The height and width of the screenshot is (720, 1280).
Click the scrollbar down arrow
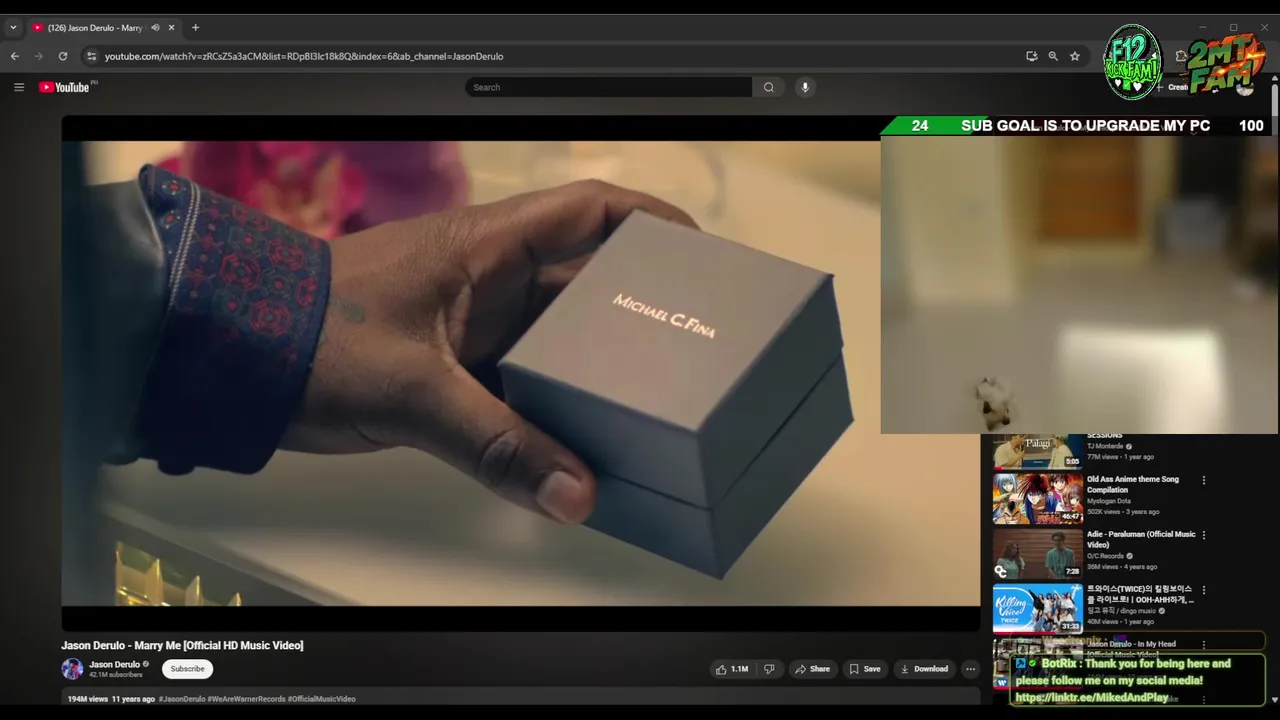[x=1275, y=701]
